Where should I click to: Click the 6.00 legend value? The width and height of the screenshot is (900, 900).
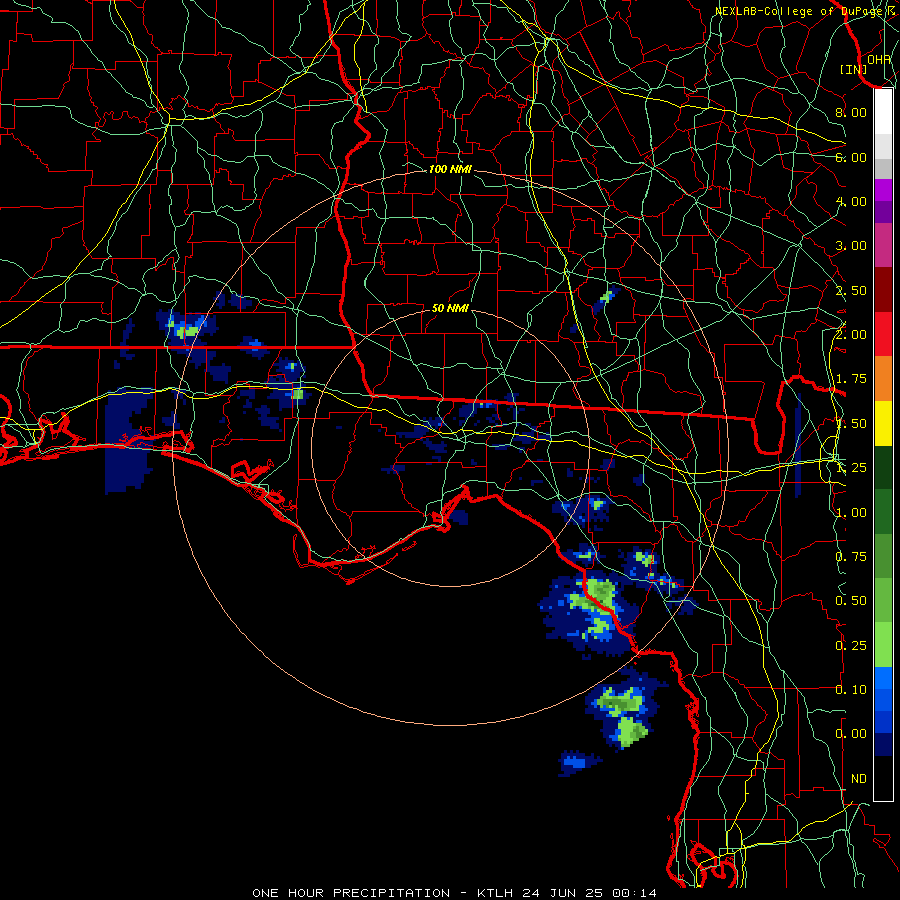[851, 157]
